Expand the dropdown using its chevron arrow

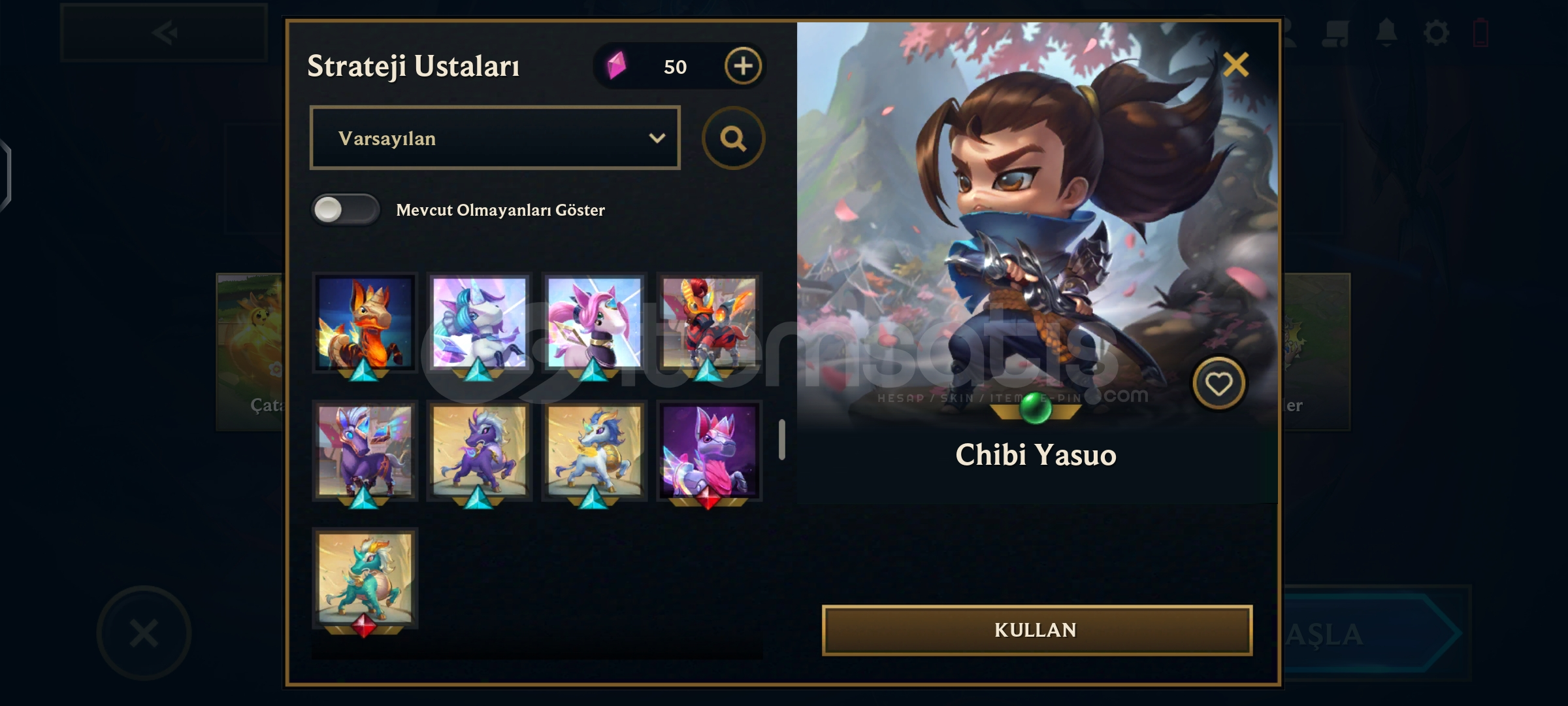click(657, 138)
